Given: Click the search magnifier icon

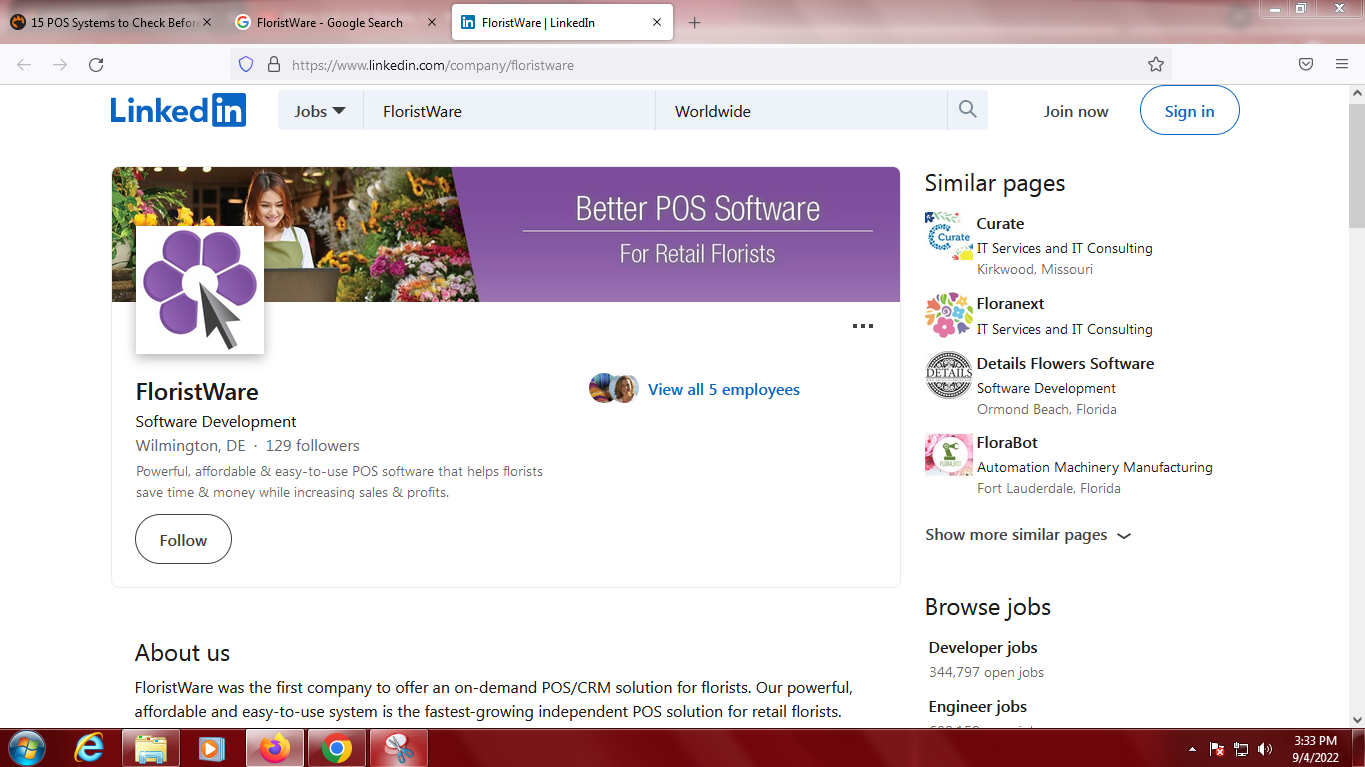Looking at the screenshot, I should pos(967,110).
